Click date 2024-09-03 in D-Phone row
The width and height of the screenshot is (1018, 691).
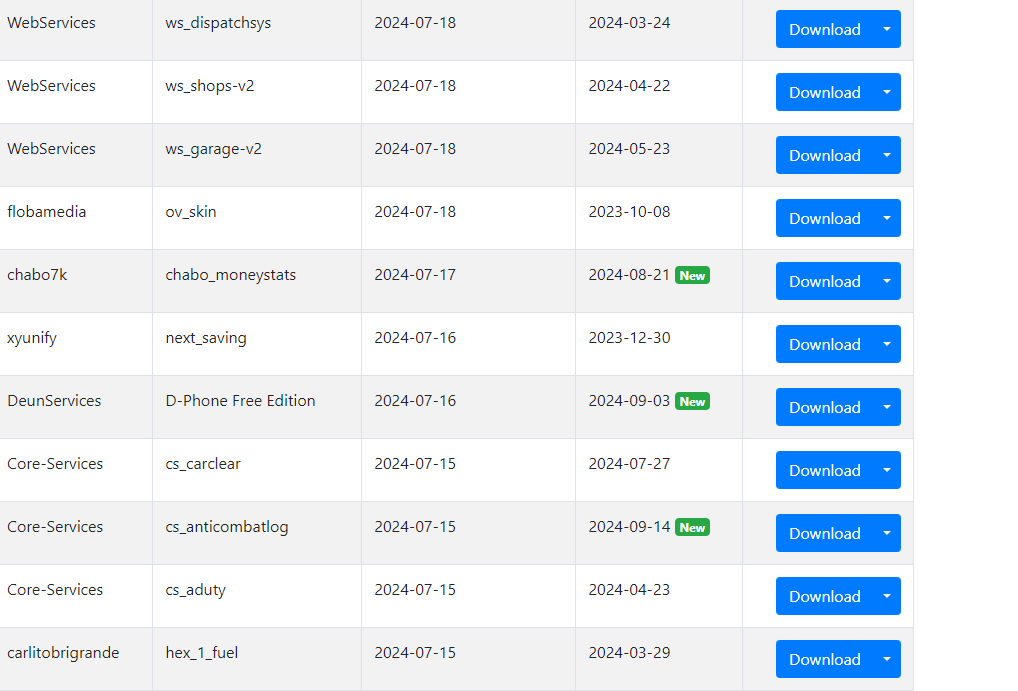(629, 401)
